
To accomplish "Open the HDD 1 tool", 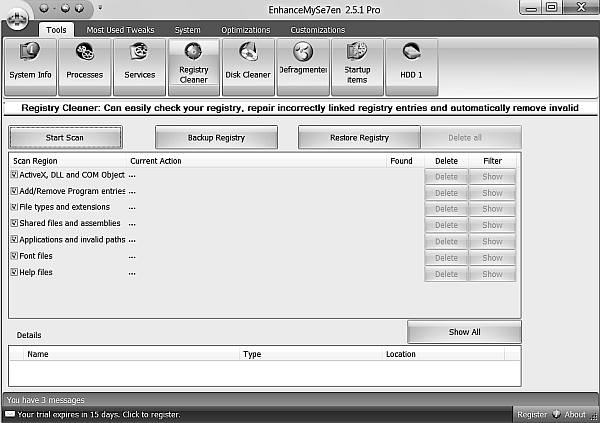I will (x=411, y=67).
